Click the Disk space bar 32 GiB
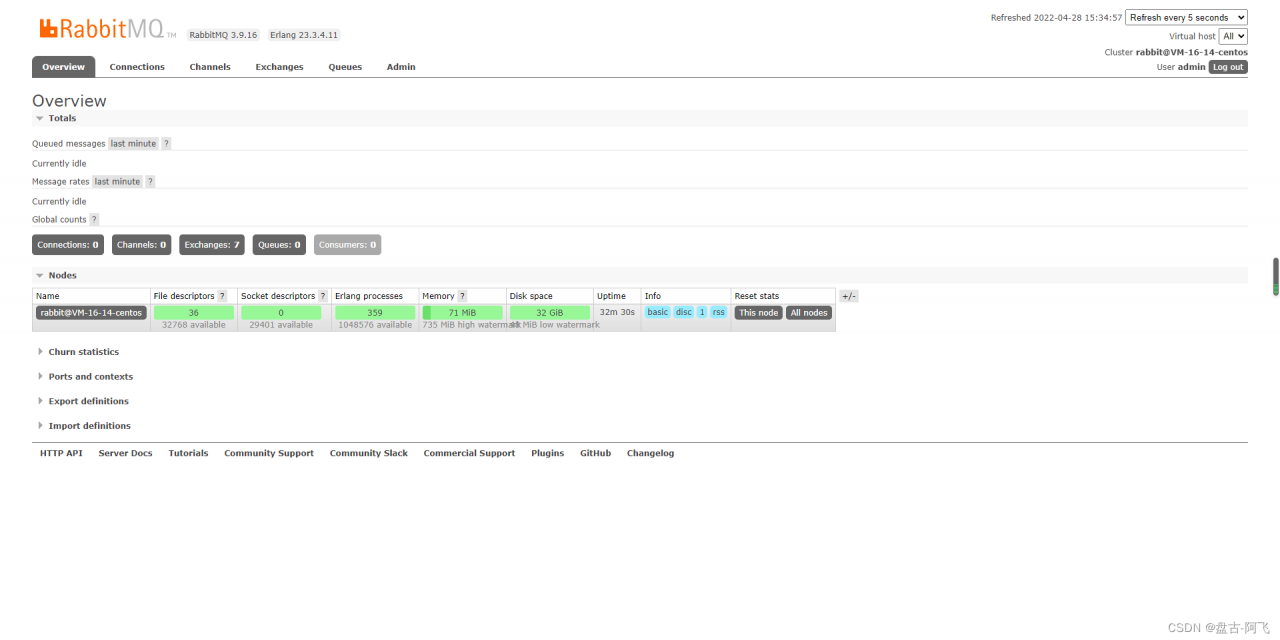1280x640 pixels. point(549,313)
